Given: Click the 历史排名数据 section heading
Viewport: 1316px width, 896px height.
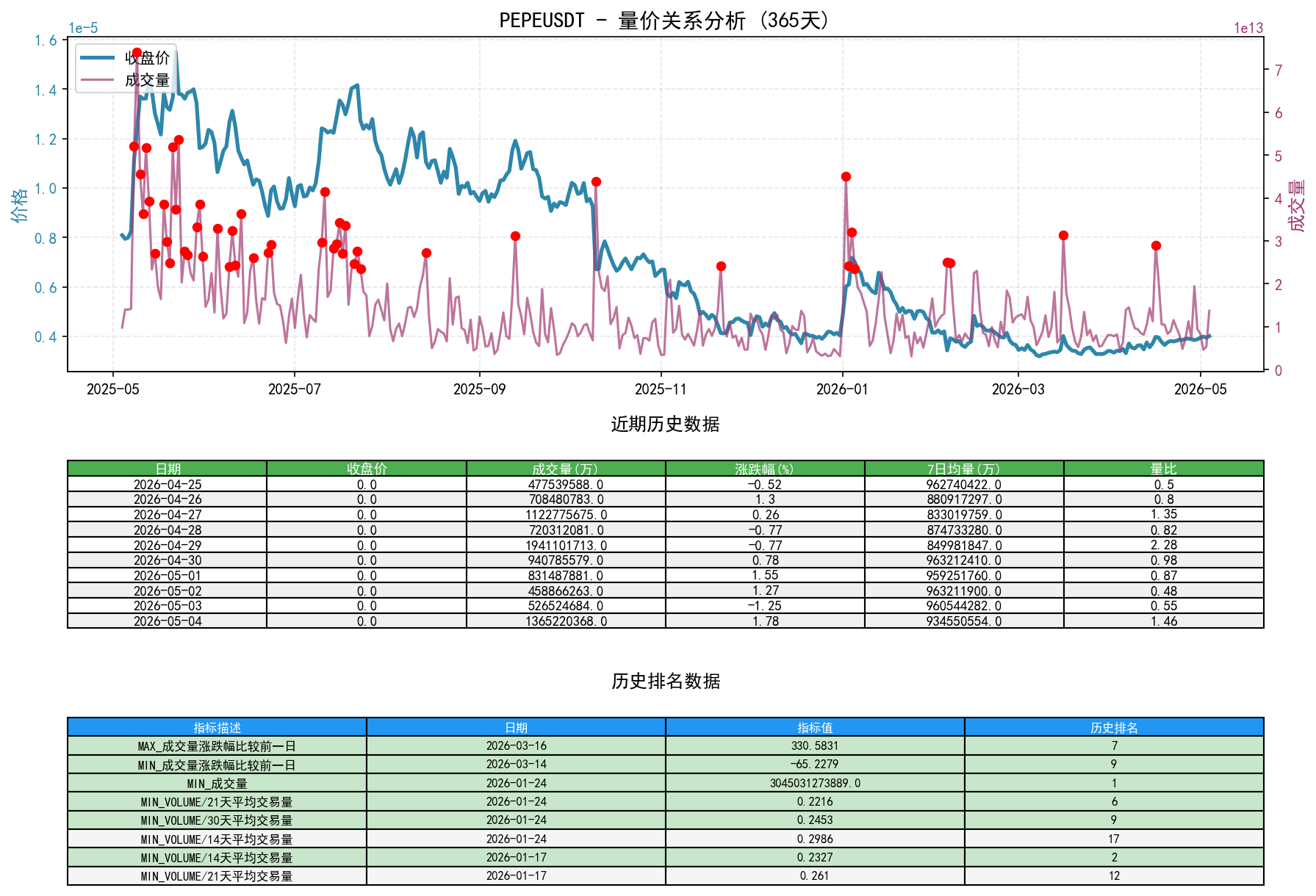Looking at the screenshot, I should coord(665,682).
